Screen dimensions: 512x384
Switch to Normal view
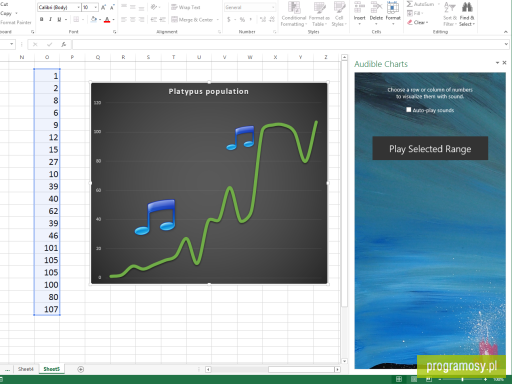[x=399, y=379]
